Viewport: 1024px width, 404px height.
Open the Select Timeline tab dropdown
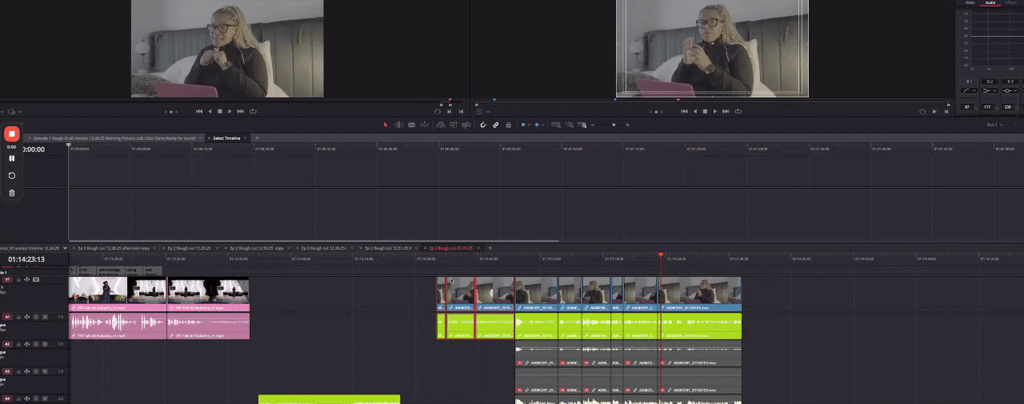[246, 138]
